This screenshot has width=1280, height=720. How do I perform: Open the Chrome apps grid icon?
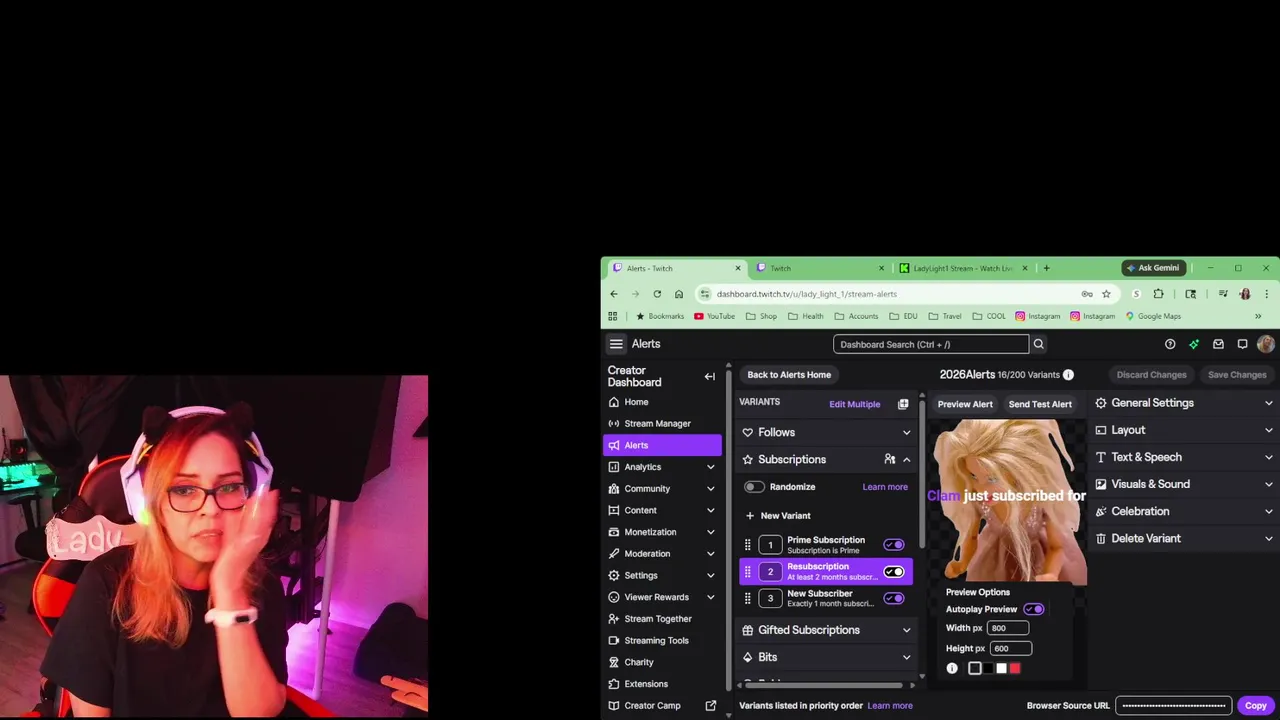tap(613, 316)
